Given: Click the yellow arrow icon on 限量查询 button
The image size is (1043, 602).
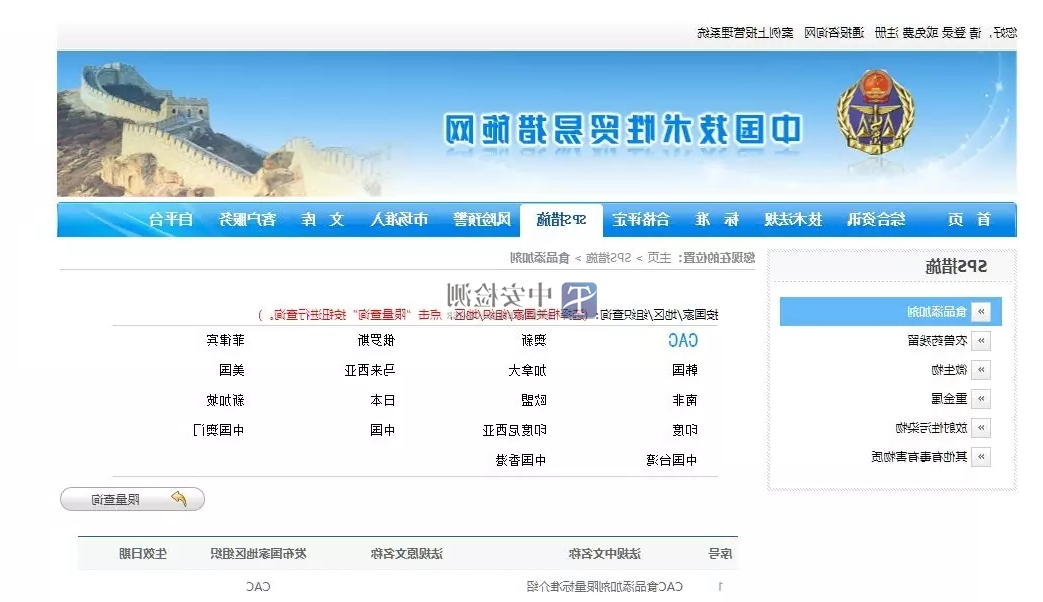Looking at the screenshot, I should (179, 498).
